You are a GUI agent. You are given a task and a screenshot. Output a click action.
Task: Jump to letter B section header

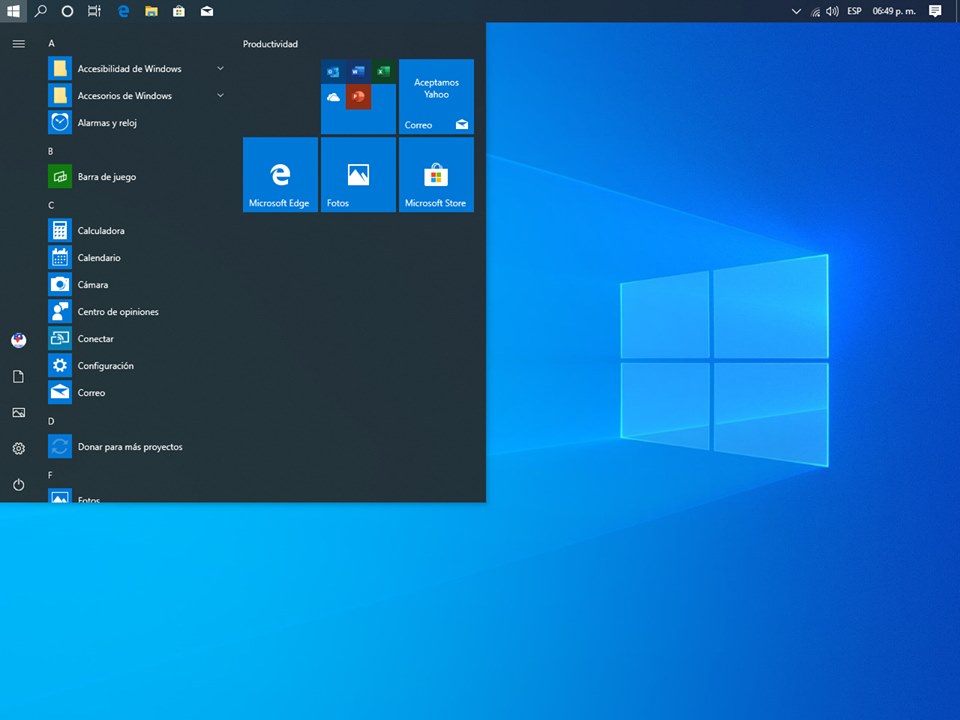click(51, 151)
